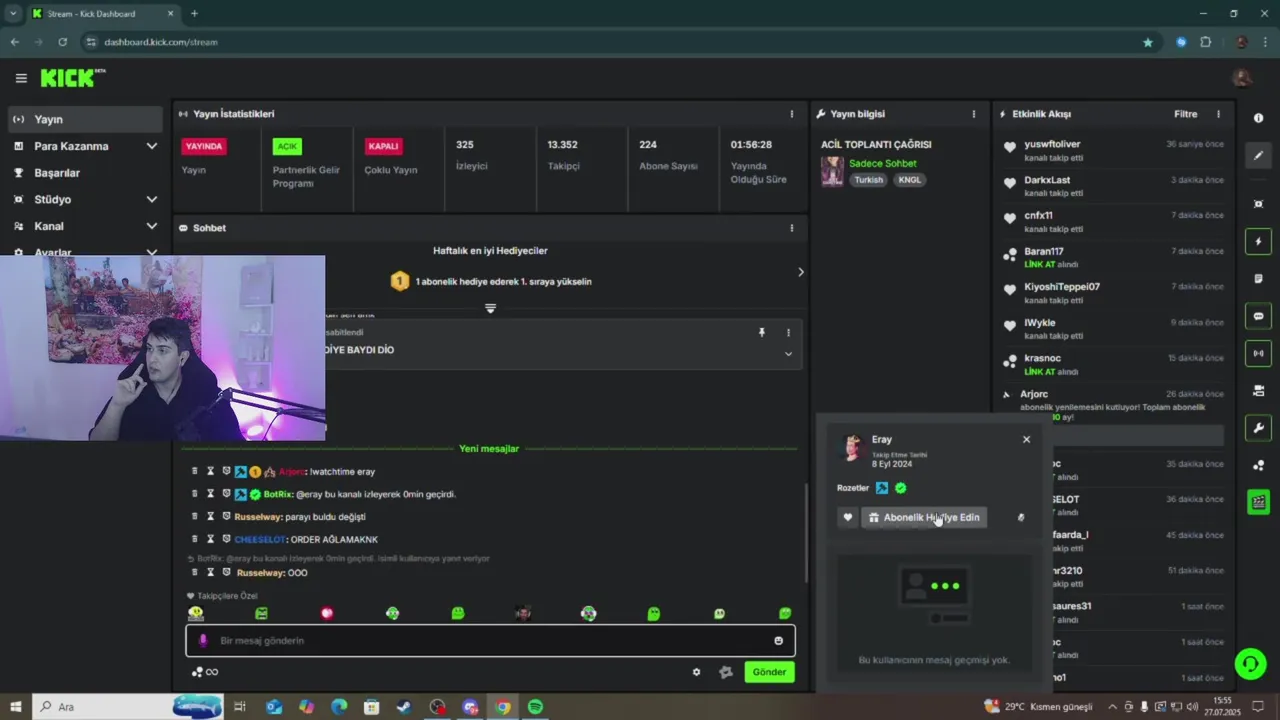This screenshot has width=1280, height=720.
Task: Click the Sadece Sohbet category link
Action: point(882,163)
